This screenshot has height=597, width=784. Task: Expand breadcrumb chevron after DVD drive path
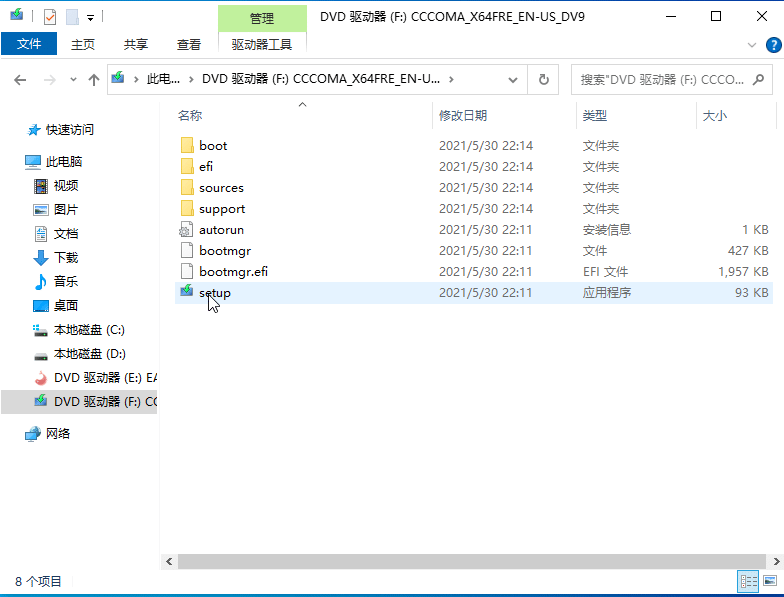click(x=452, y=79)
